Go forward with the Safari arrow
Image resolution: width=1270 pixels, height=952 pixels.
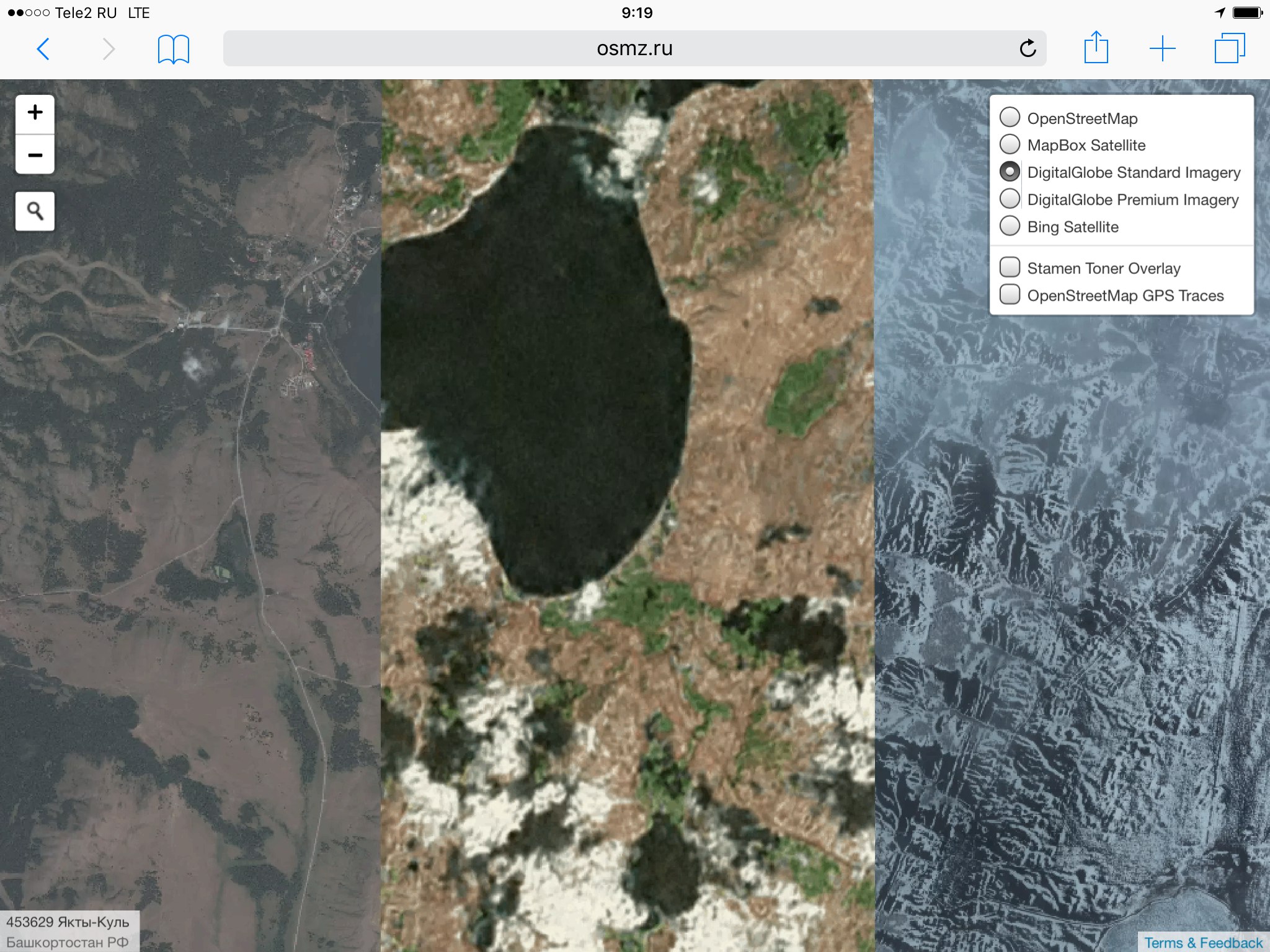(109, 48)
